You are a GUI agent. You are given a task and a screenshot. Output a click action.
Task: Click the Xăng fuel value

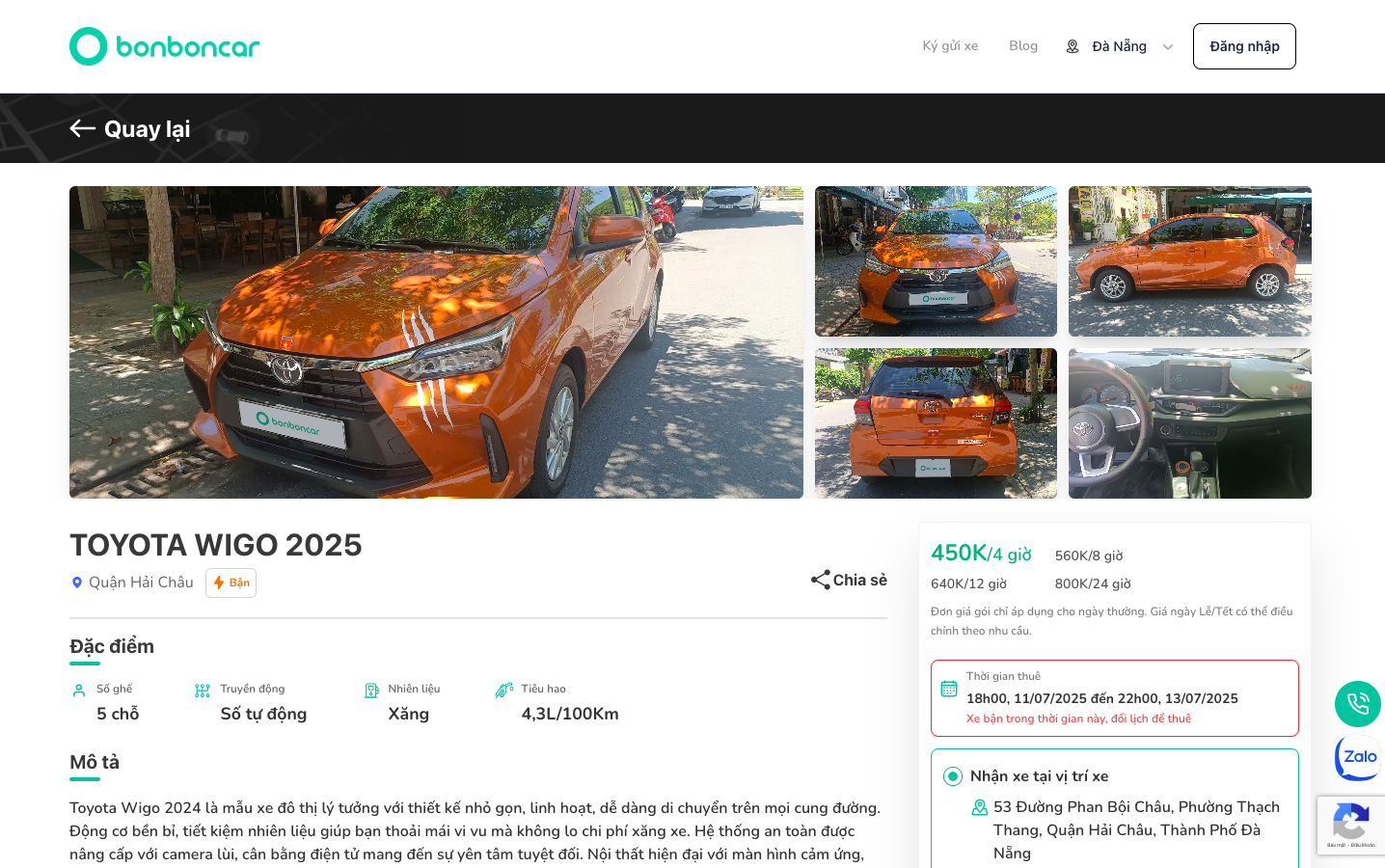click(x=409, y=714)
